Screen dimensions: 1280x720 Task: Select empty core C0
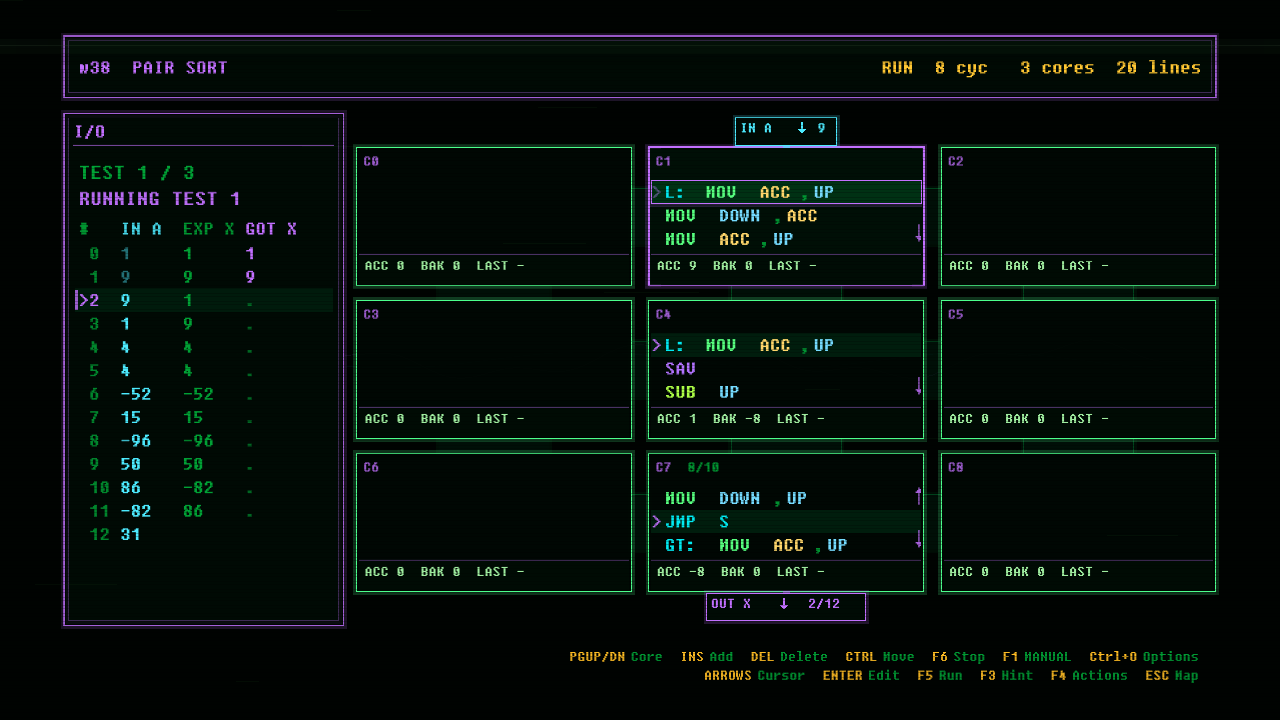(x=494, y=216)
